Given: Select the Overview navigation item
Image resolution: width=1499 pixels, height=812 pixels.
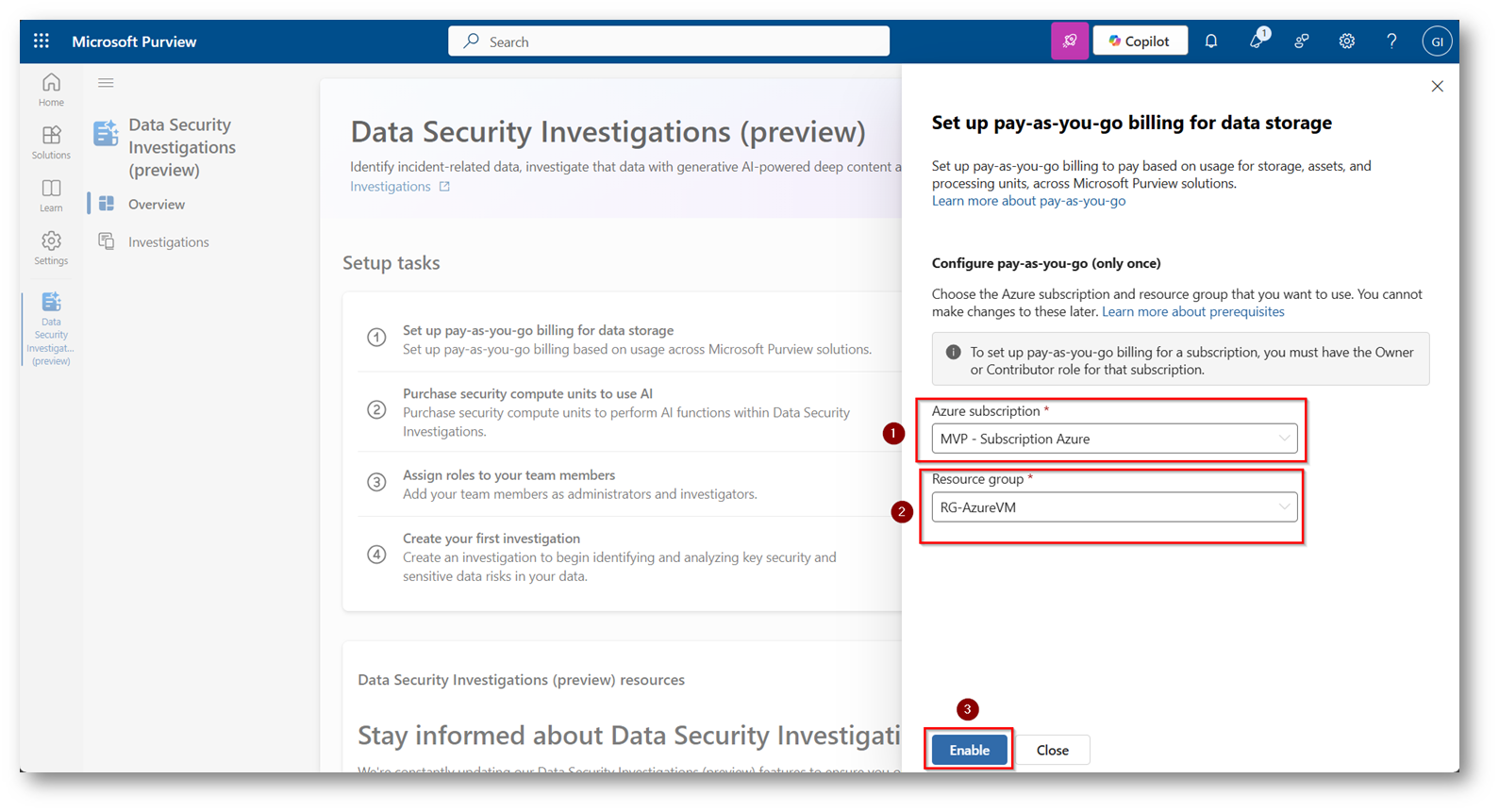Looking at the screenshot, I should (157, 204).
